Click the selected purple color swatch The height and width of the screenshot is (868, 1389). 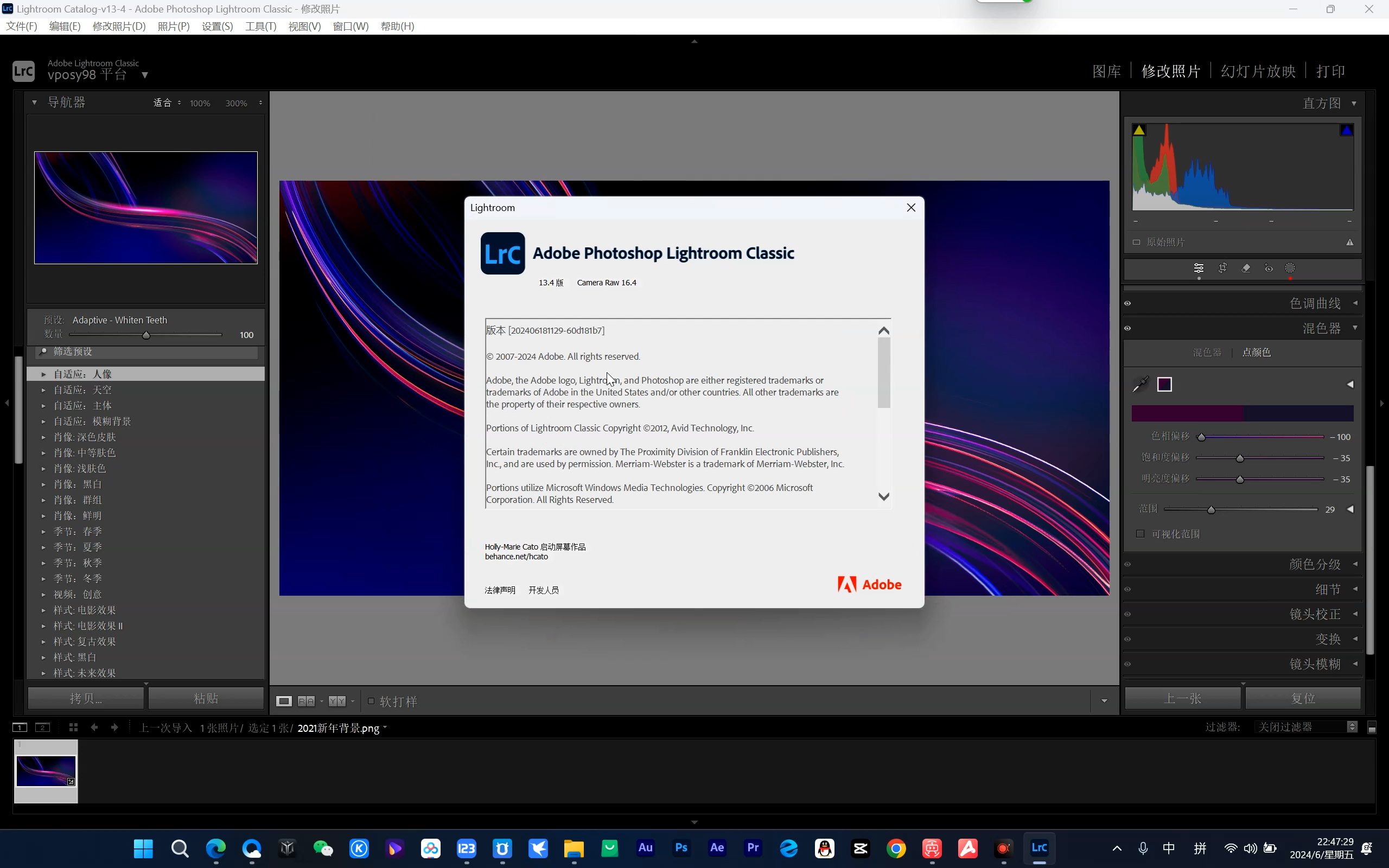[1164, 384]
